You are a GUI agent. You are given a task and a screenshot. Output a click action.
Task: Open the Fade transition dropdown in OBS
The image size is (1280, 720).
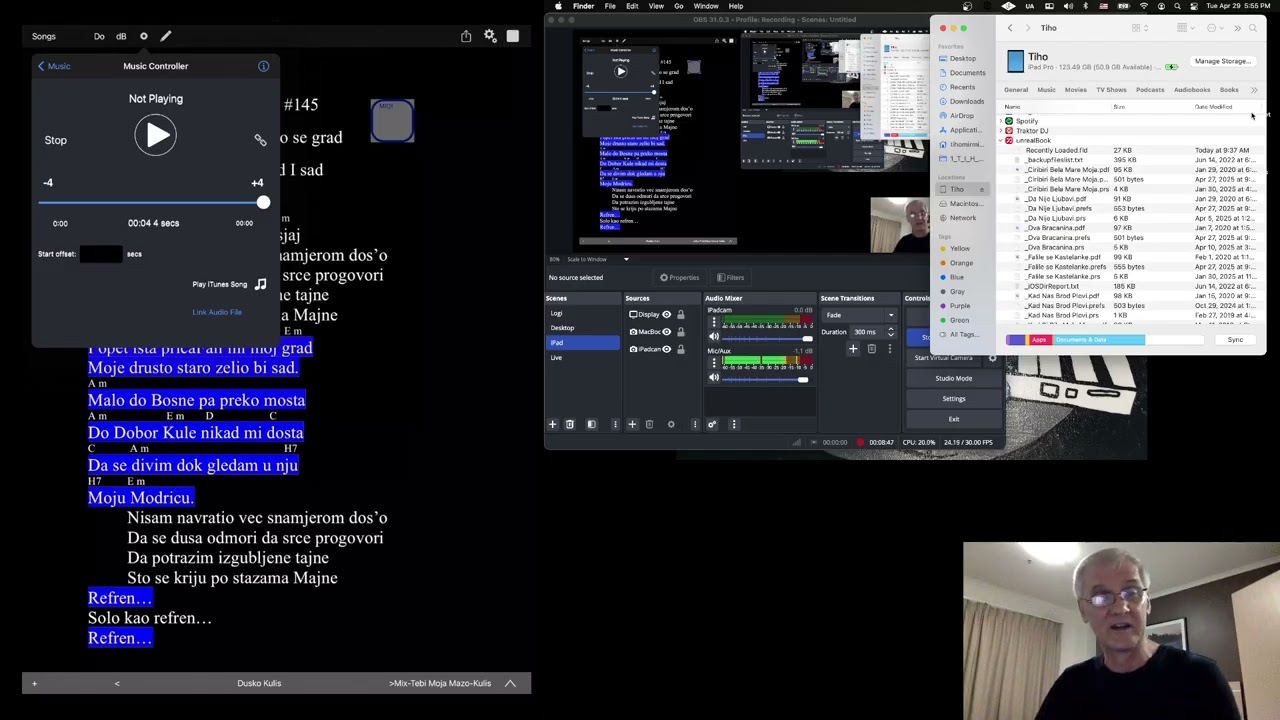pos(859,315)
